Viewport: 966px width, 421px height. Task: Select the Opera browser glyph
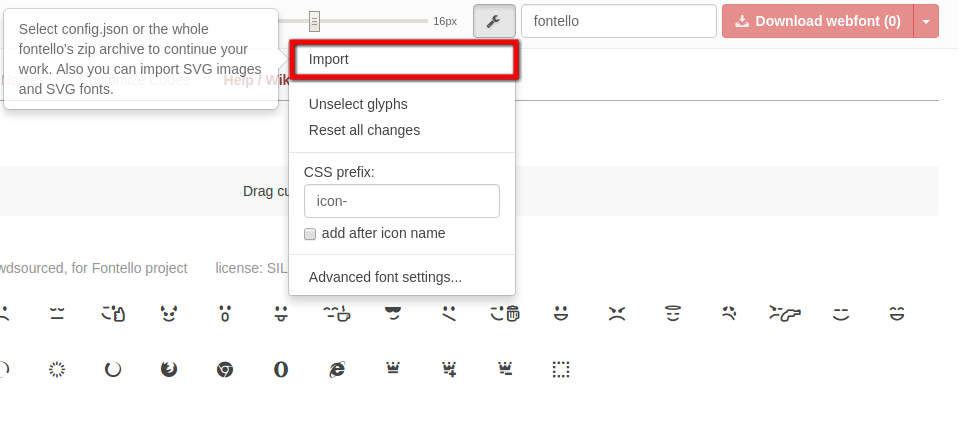tap(281, 369)
